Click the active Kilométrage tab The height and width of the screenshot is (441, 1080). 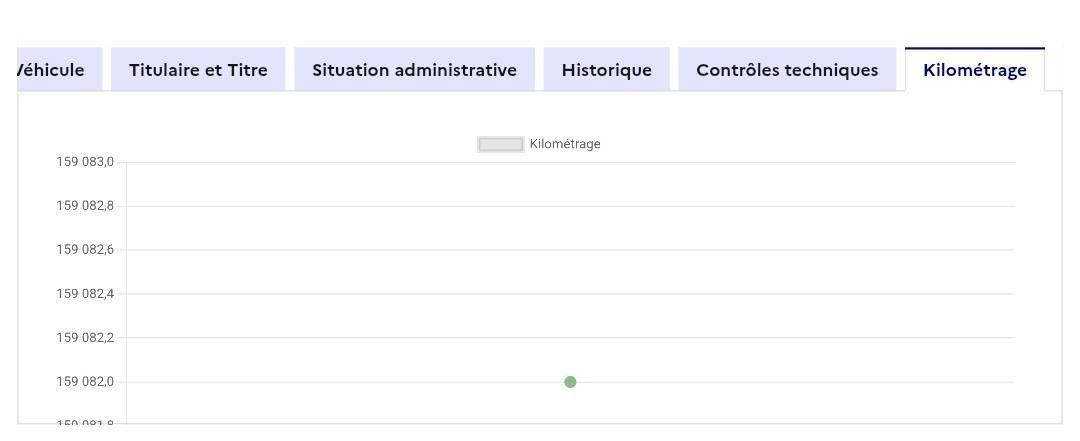click(974, 70)
